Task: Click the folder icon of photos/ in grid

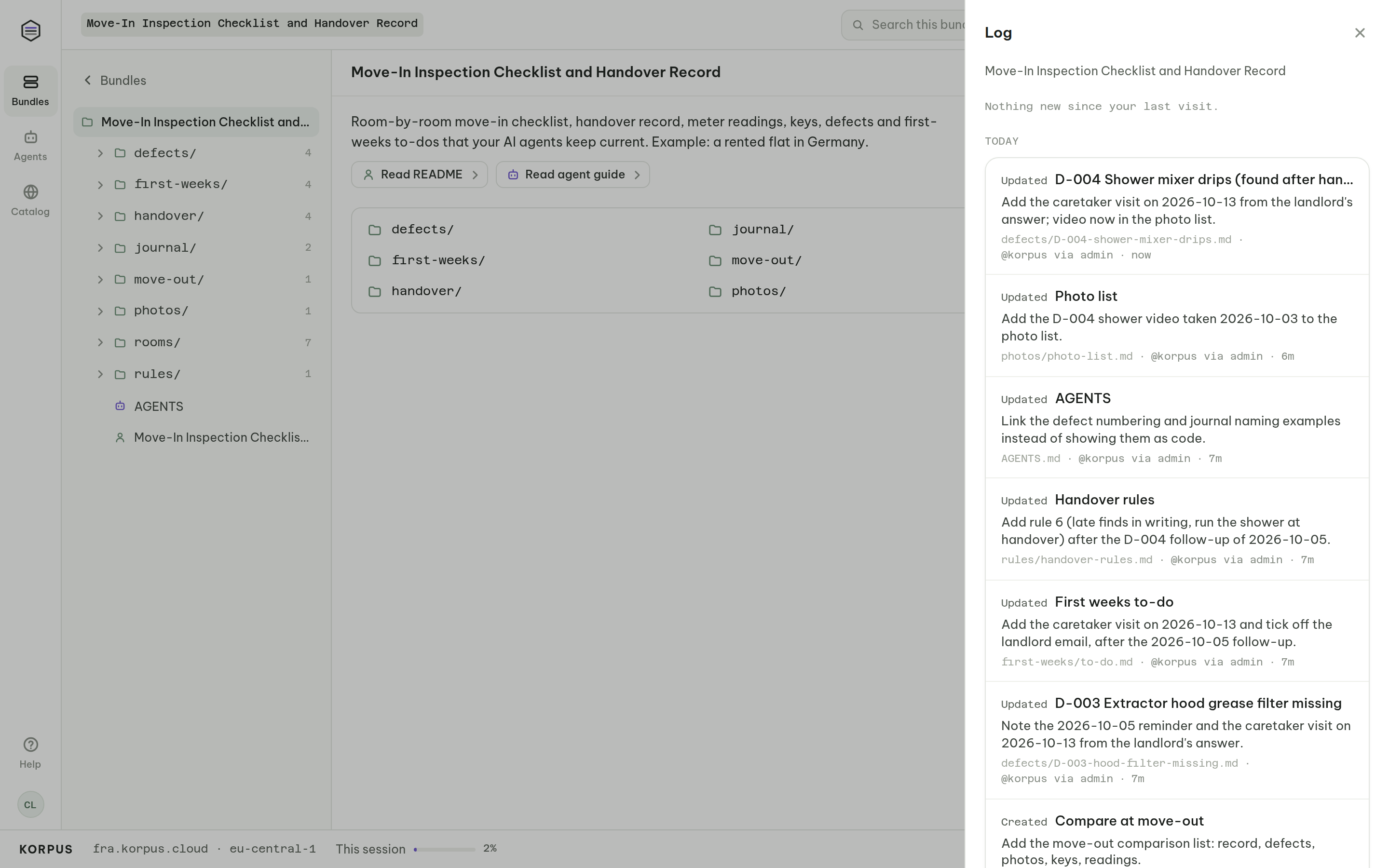Action: click(x=715, y=292)
